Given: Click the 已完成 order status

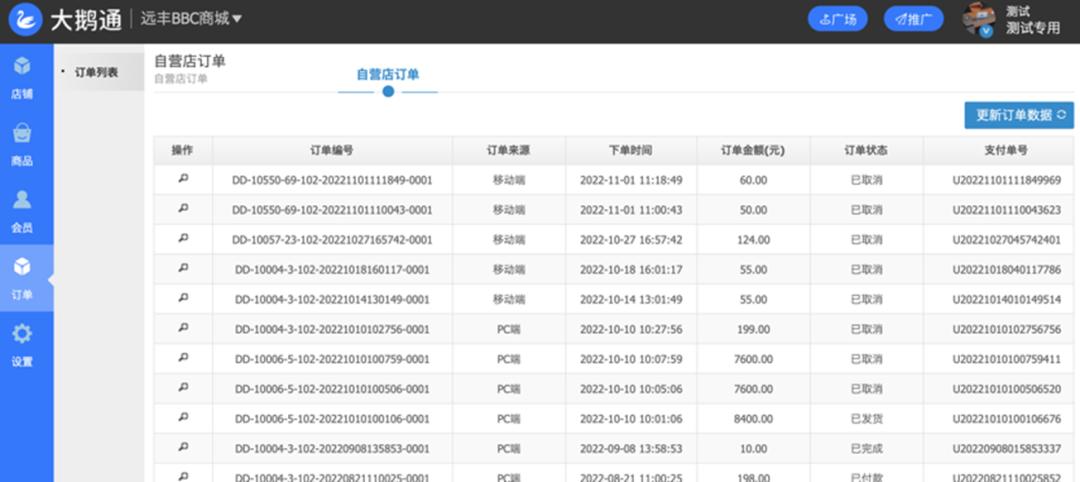Looking at the screenshot, I should tap(866, 449).
